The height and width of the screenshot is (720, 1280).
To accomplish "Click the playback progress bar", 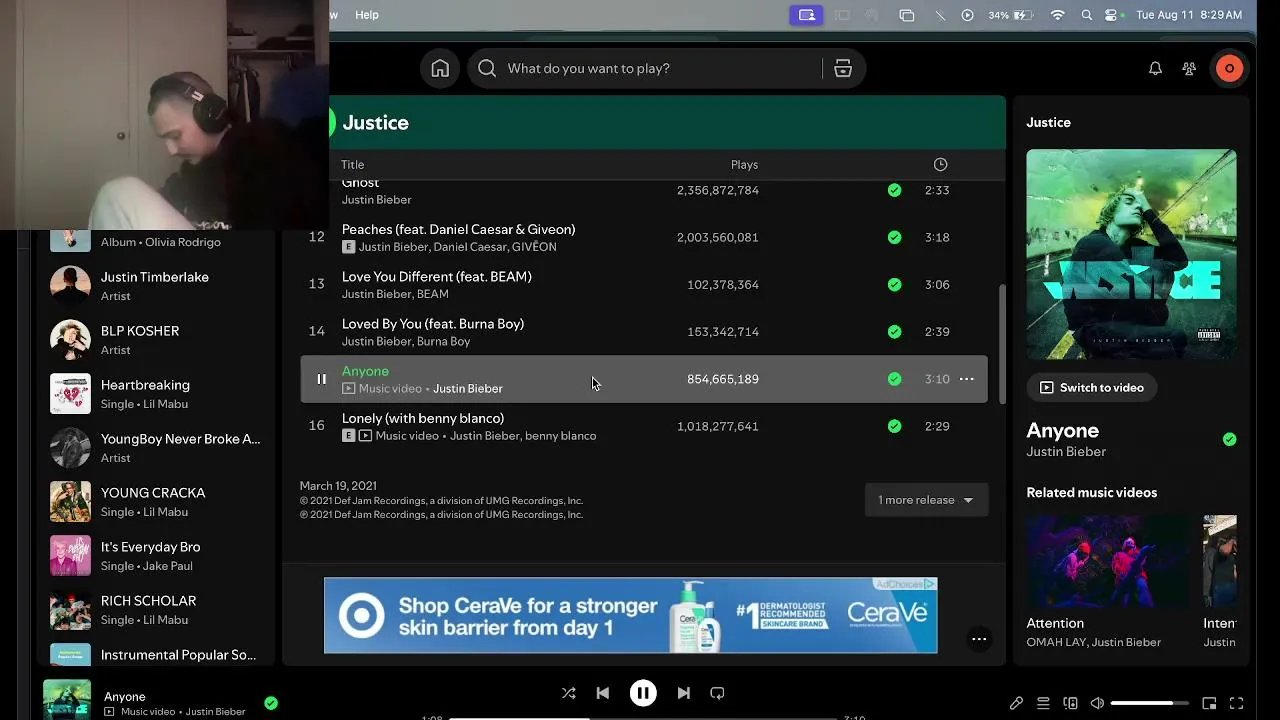I will [x=642, y=718].
